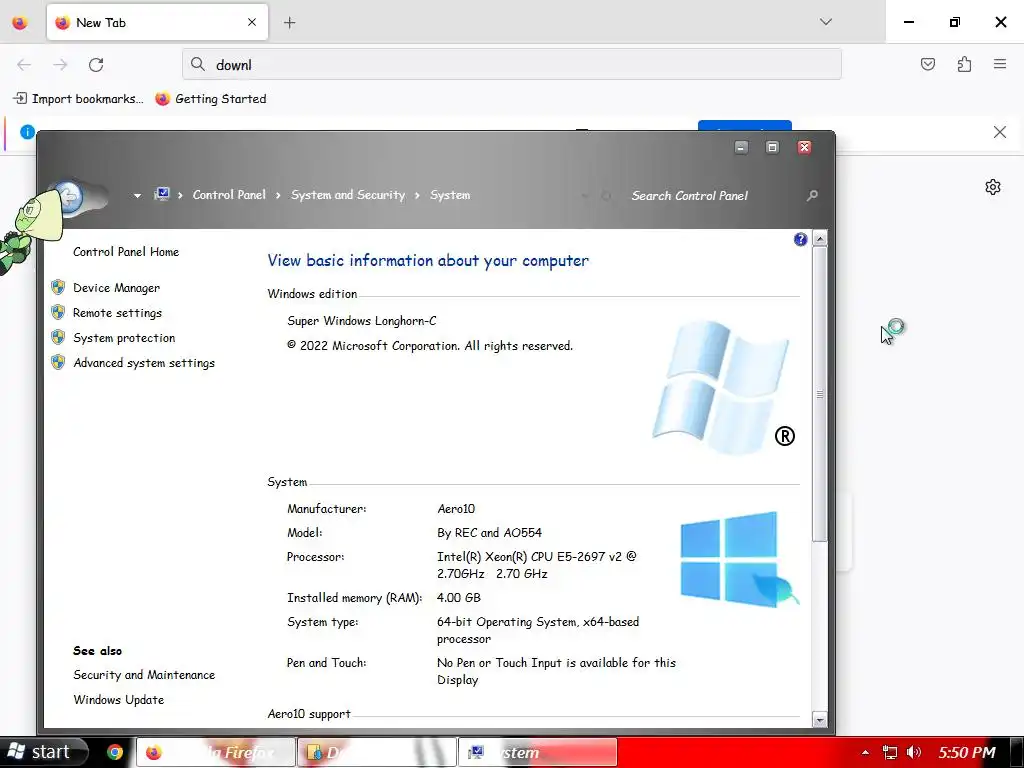
Task: Open Firefox hamburger application menu
Action: 1000,64
